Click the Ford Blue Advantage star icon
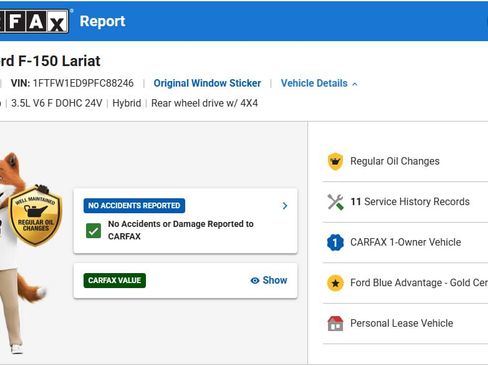 [335, 283]
